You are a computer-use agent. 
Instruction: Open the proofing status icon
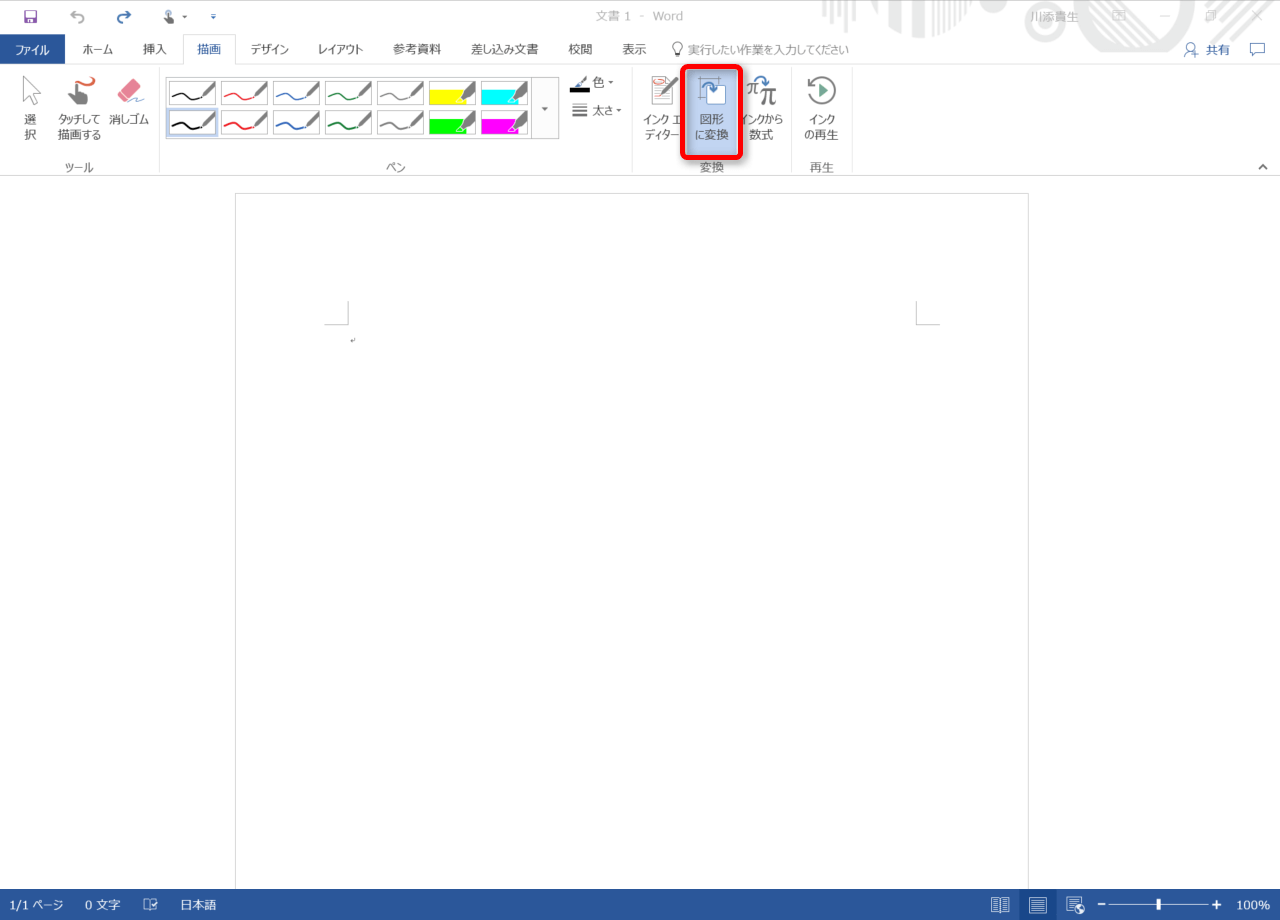pyautogui.click(x=151, y=905)
